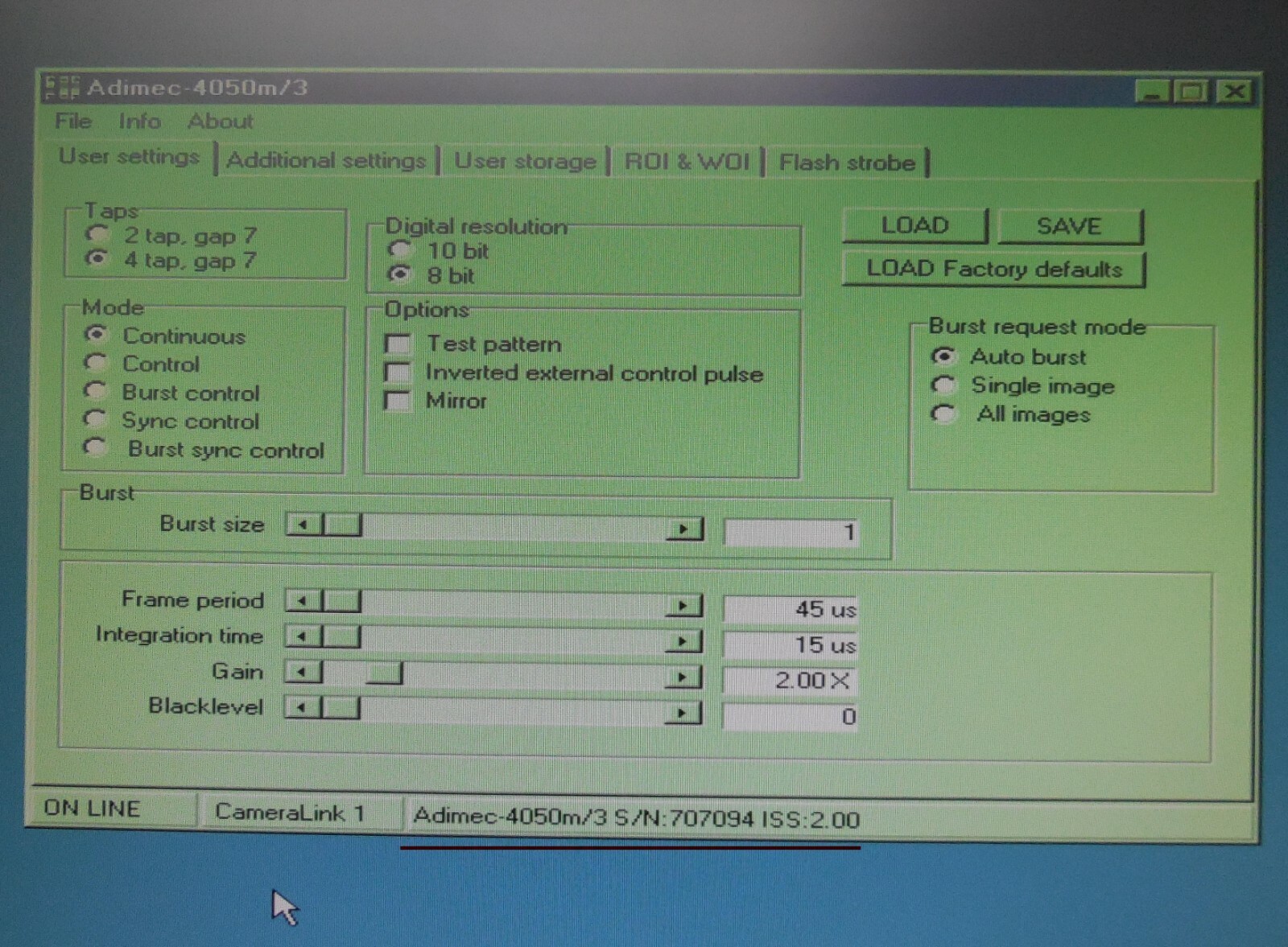Click the Gain value field

tap(790, 681)
